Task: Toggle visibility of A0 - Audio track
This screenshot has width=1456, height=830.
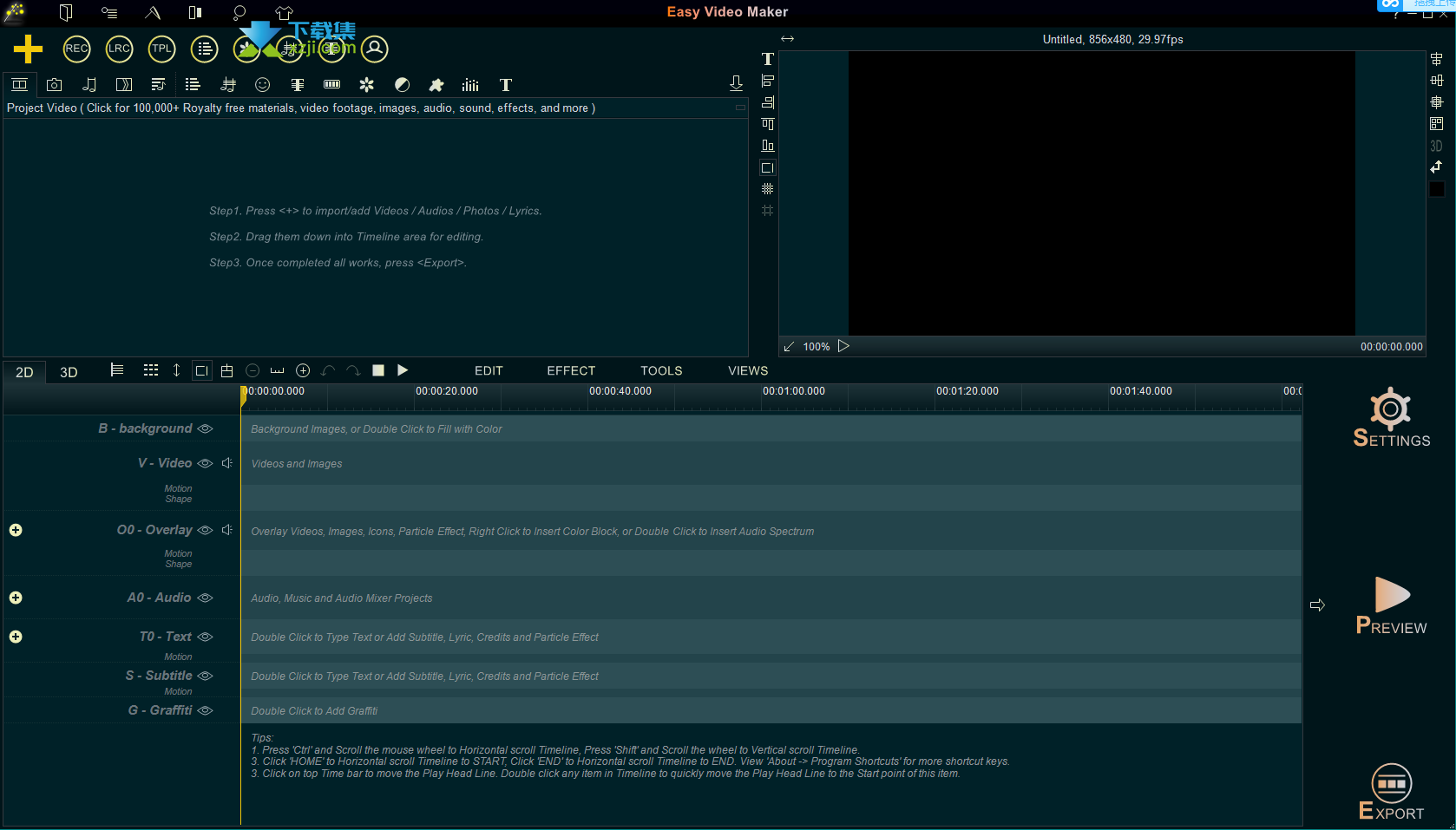Action: click(x=205, y=598)
